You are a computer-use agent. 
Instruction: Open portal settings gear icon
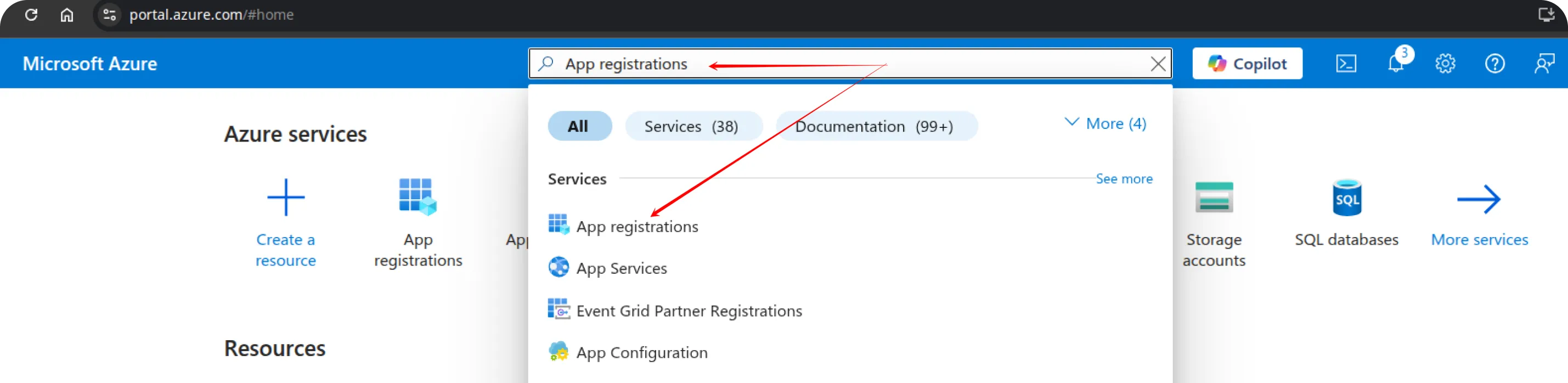click(1445, 63)
